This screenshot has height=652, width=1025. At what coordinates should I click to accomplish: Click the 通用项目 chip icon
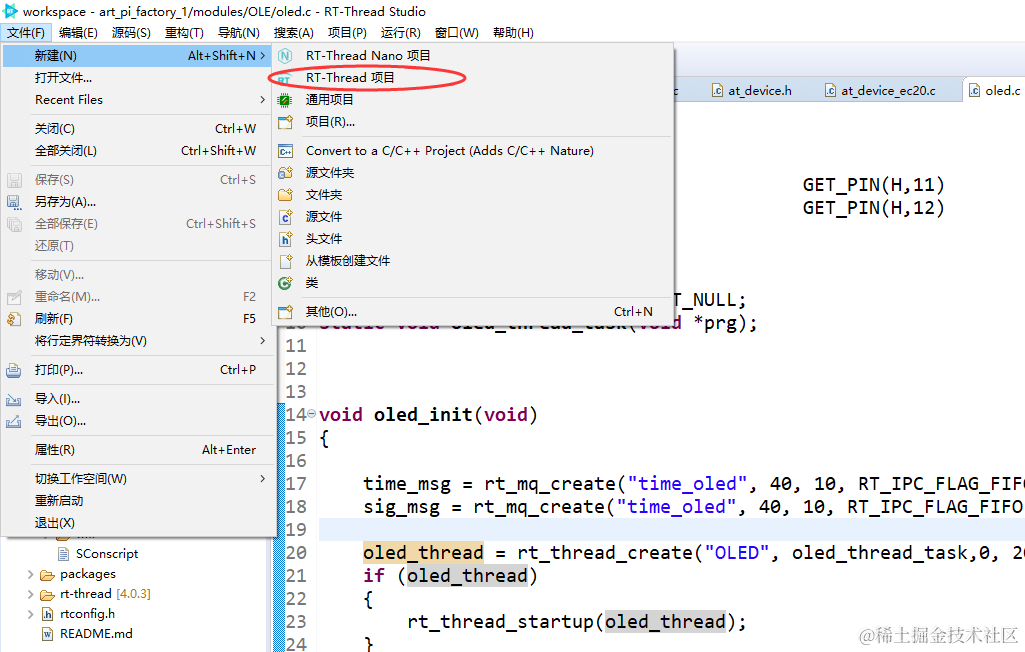[x=285, y=100]
